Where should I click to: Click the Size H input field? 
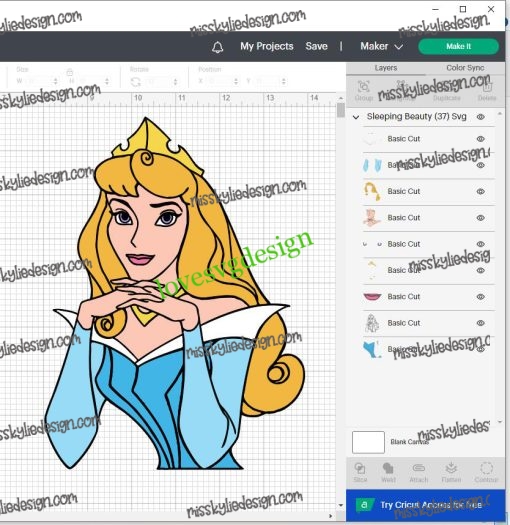pyautogui.click(x=91, y=81)
